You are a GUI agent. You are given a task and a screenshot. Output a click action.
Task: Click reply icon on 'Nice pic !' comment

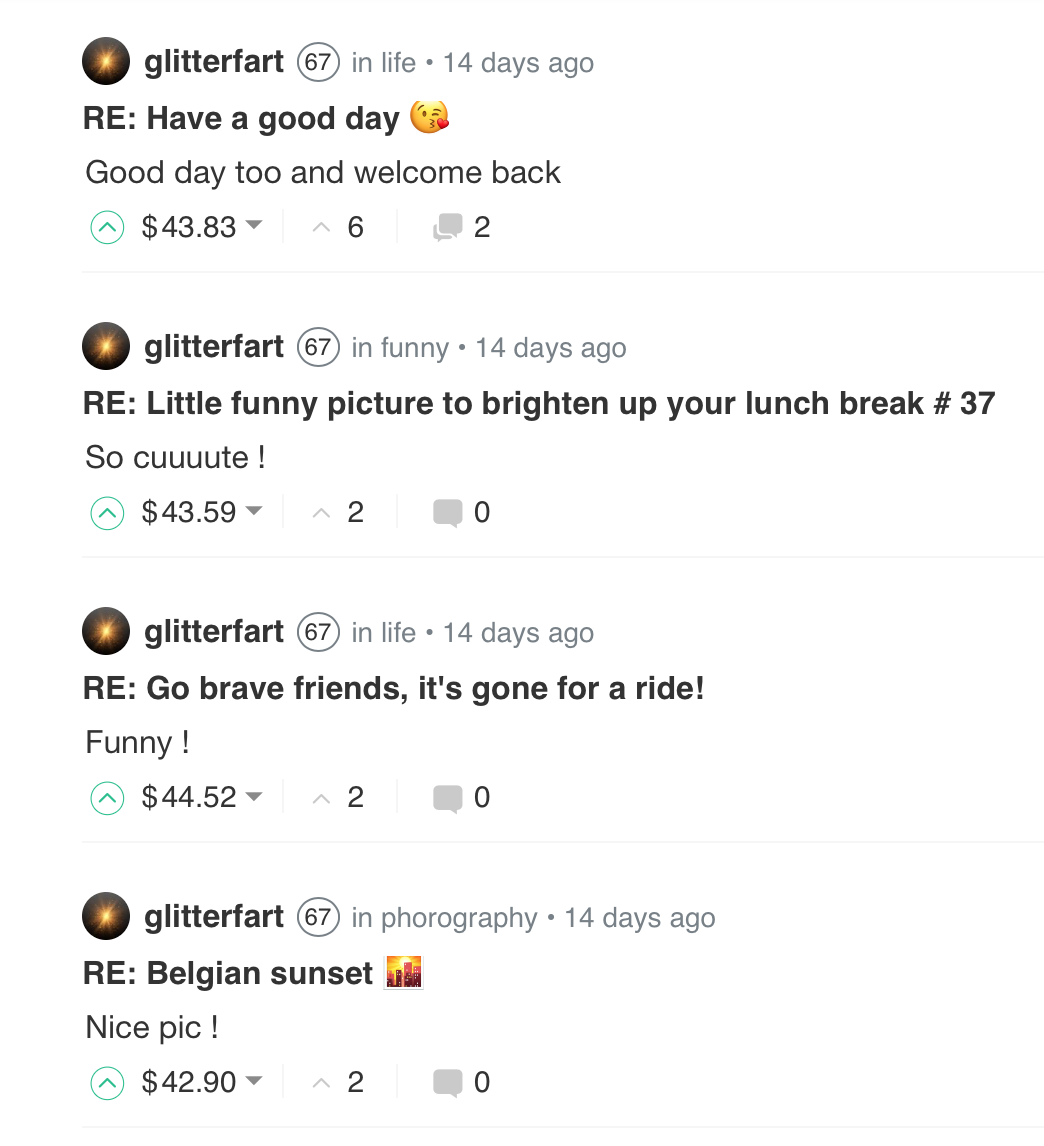(448, 1083)
